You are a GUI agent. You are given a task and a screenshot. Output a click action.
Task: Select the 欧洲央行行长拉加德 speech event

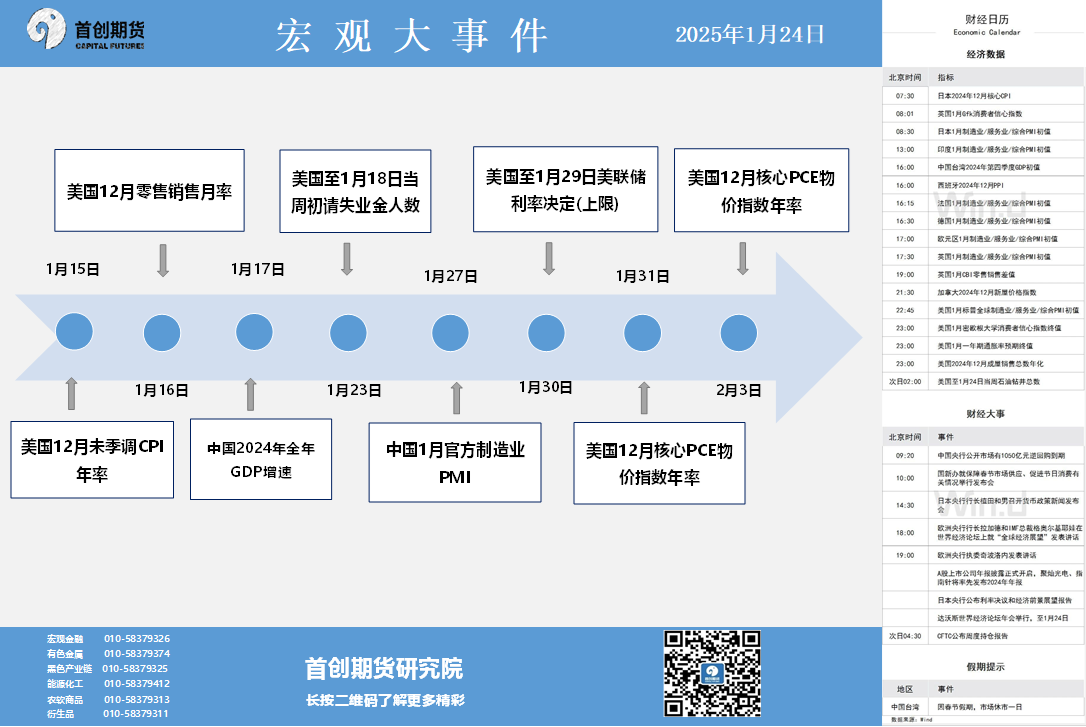click(x=983, y=532)
